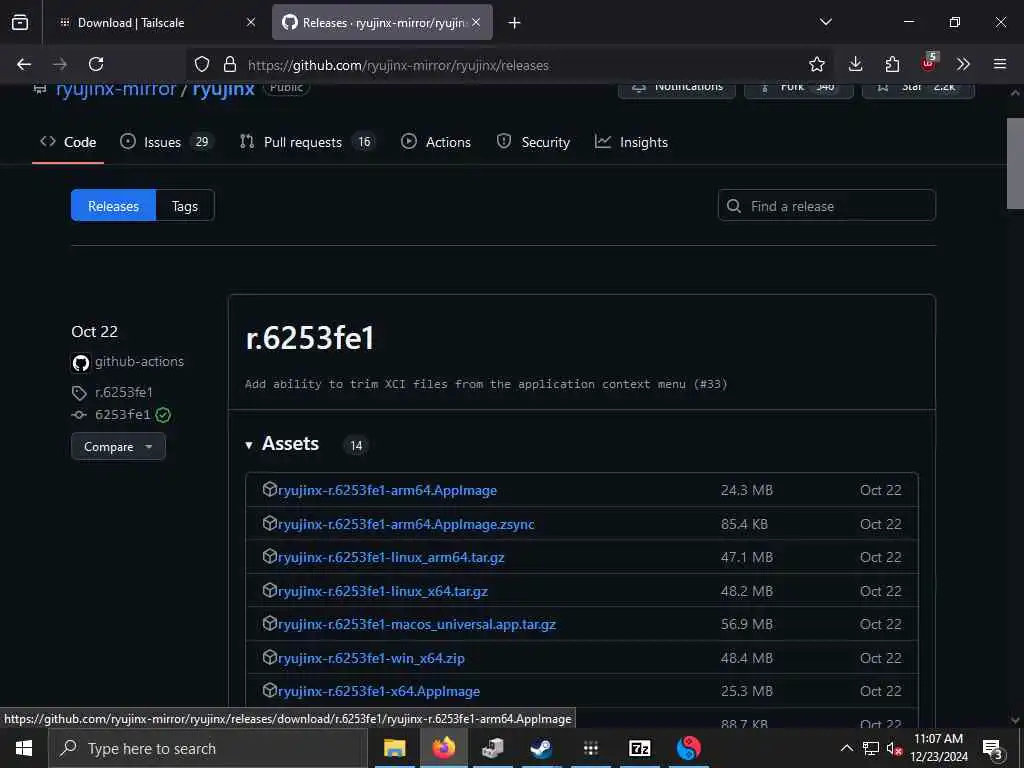Screen dimensions: 1024x768
Task: Click the browser back arrow
Action: [x=24, y=64]
